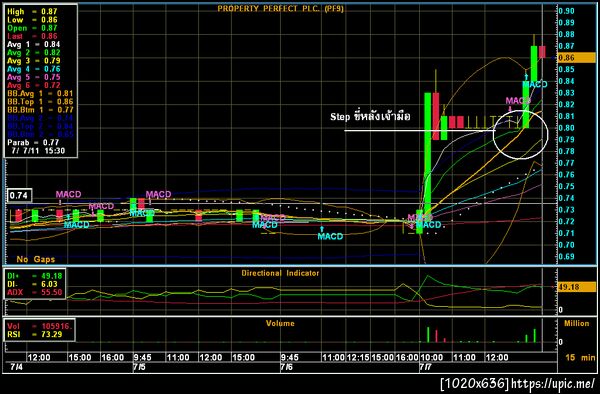
Task: Select the Vol = 105916 reading
Action: 39,326
